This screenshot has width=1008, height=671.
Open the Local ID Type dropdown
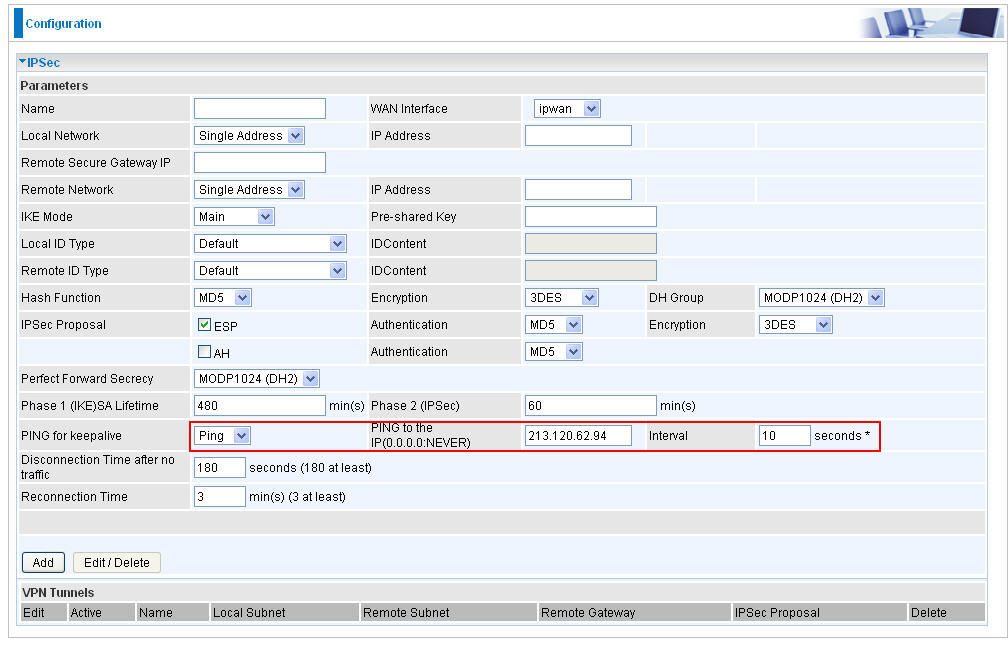tap(270, 244)
